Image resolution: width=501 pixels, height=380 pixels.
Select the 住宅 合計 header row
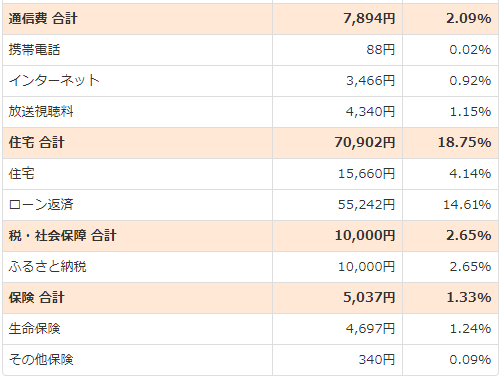click(x=250, y=143)
